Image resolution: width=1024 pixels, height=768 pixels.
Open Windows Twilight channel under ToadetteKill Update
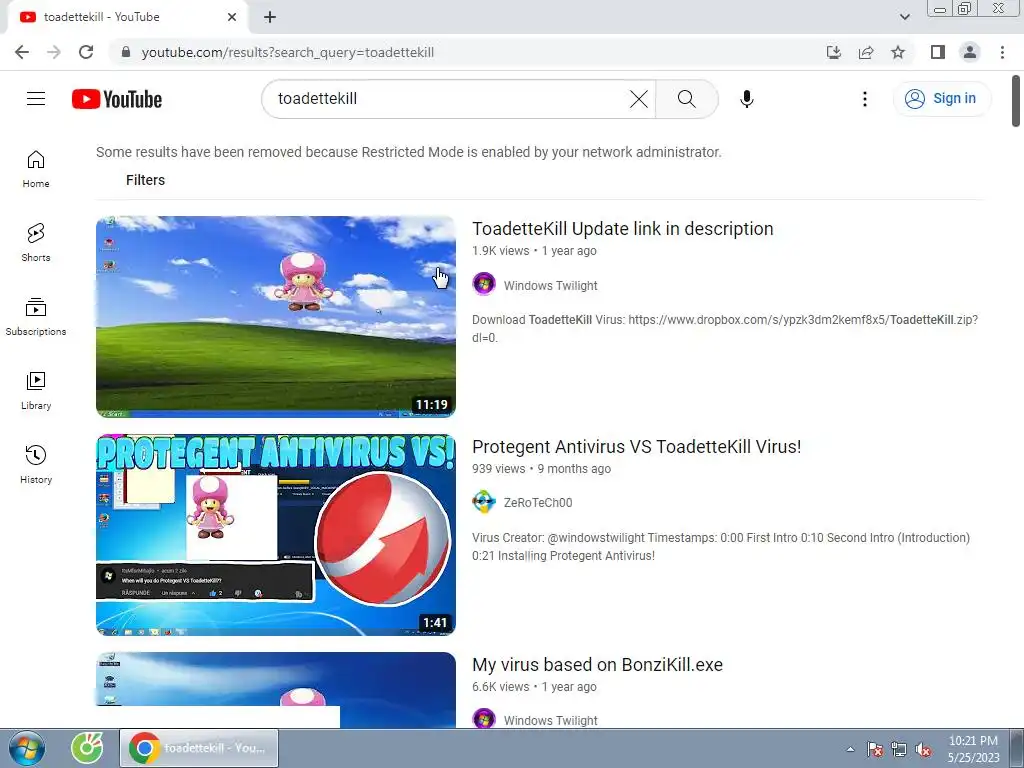click(x=551, y=285)
